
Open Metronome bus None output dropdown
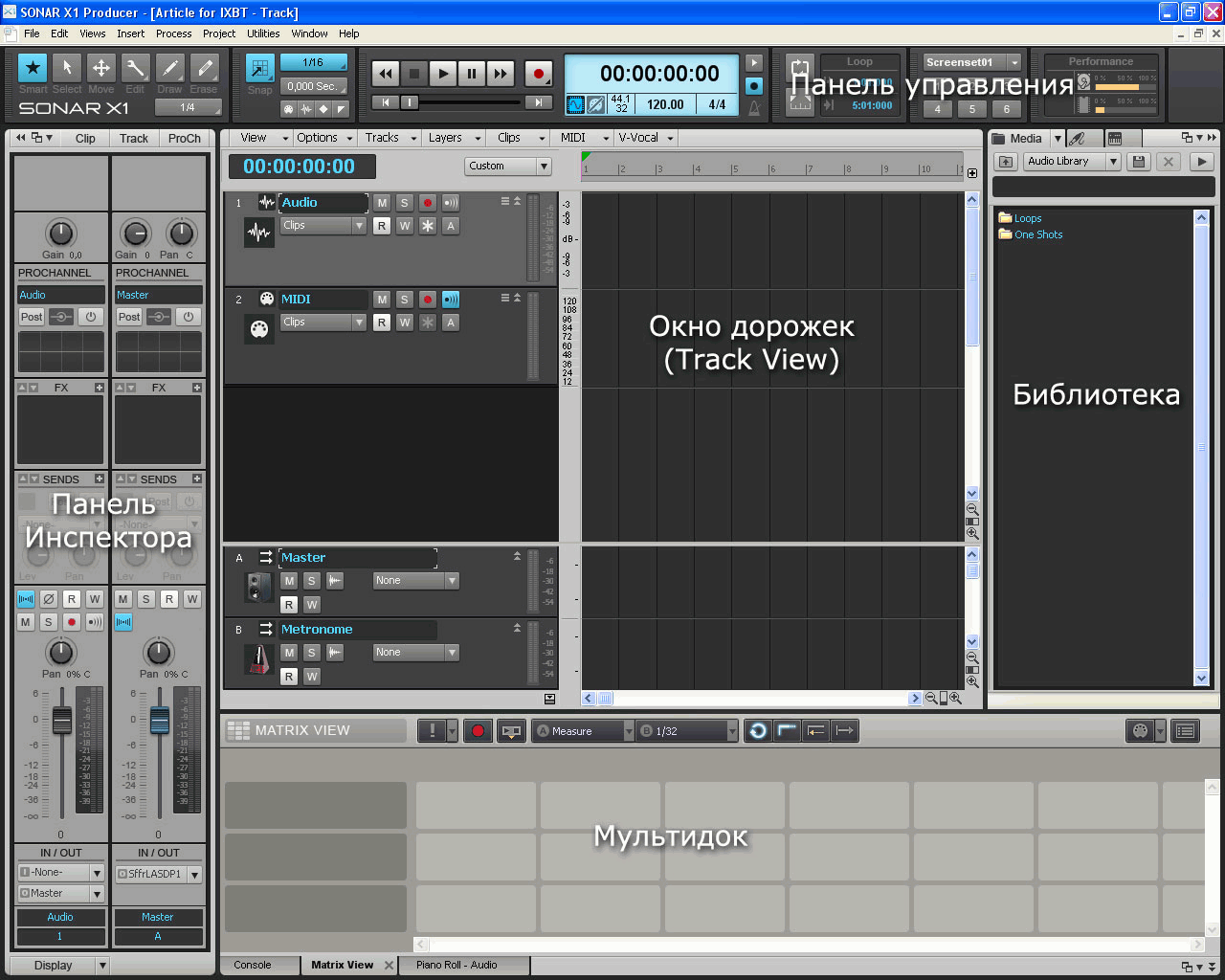(x=416, y=653)
